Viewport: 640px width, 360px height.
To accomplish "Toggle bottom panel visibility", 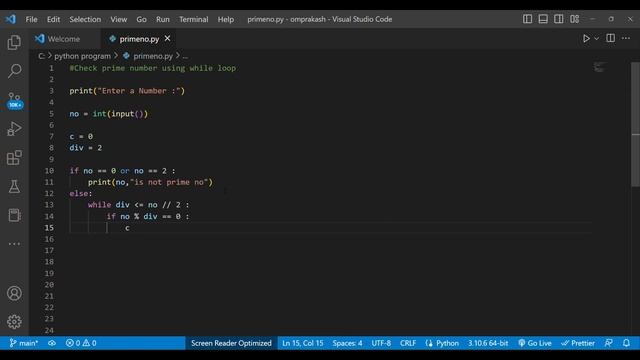I will tap(543, 19).
